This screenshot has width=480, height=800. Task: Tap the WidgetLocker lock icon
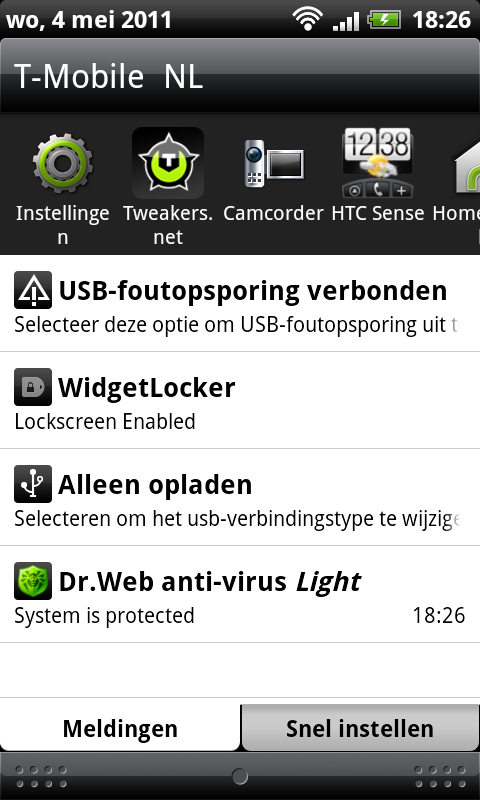click(33, 387)
